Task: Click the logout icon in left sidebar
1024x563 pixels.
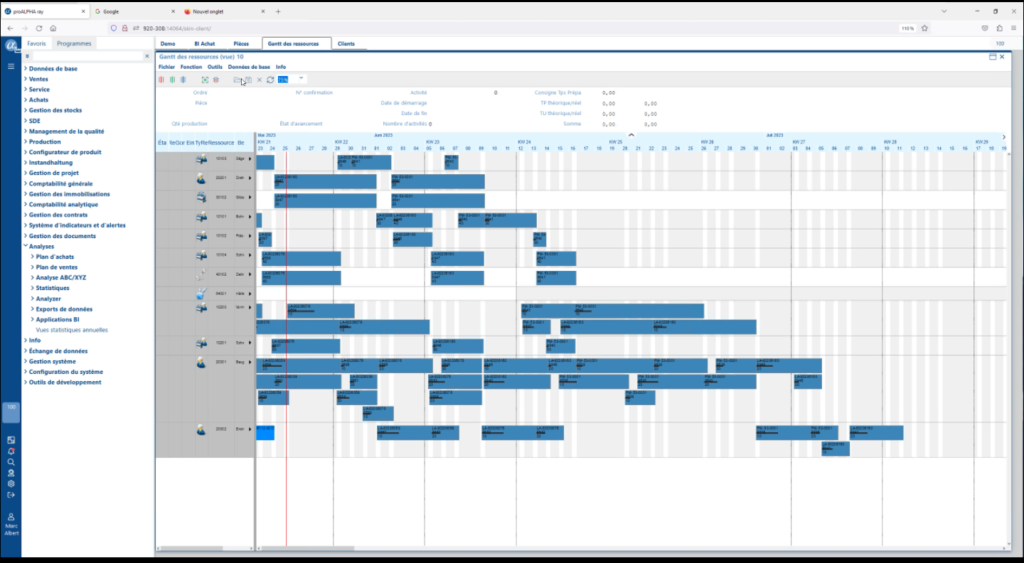Action: pyautogui.click(x=11, y=494)
